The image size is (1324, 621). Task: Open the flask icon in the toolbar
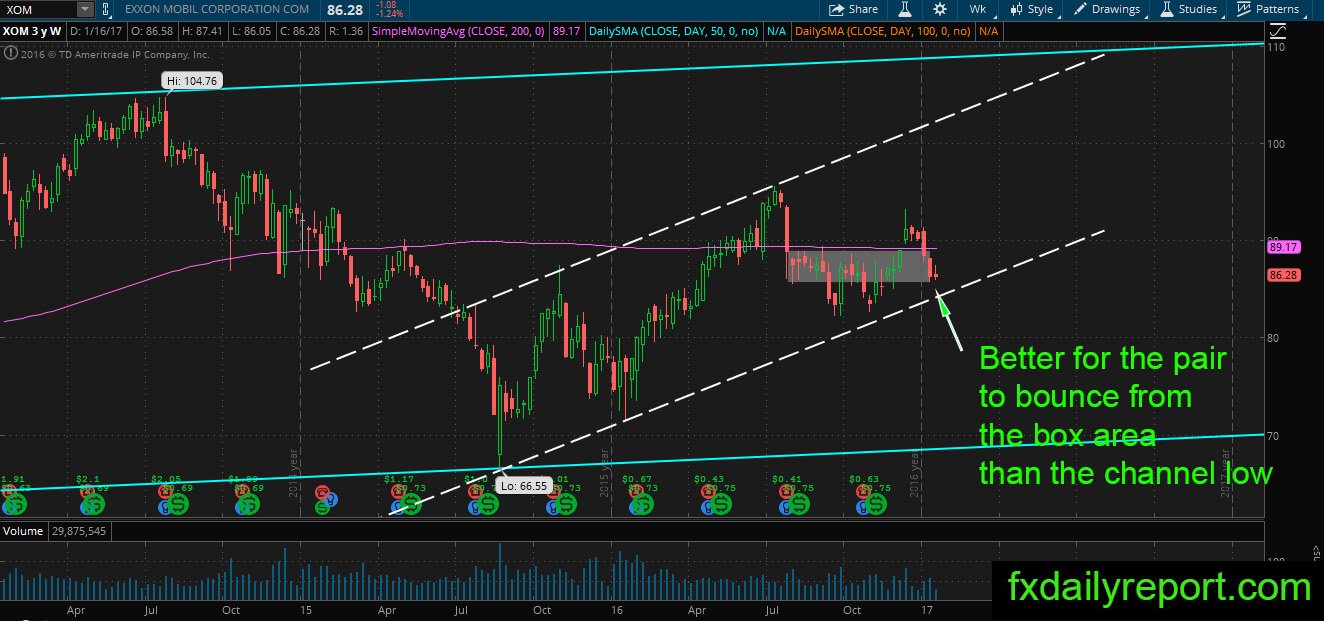[905, 9]
